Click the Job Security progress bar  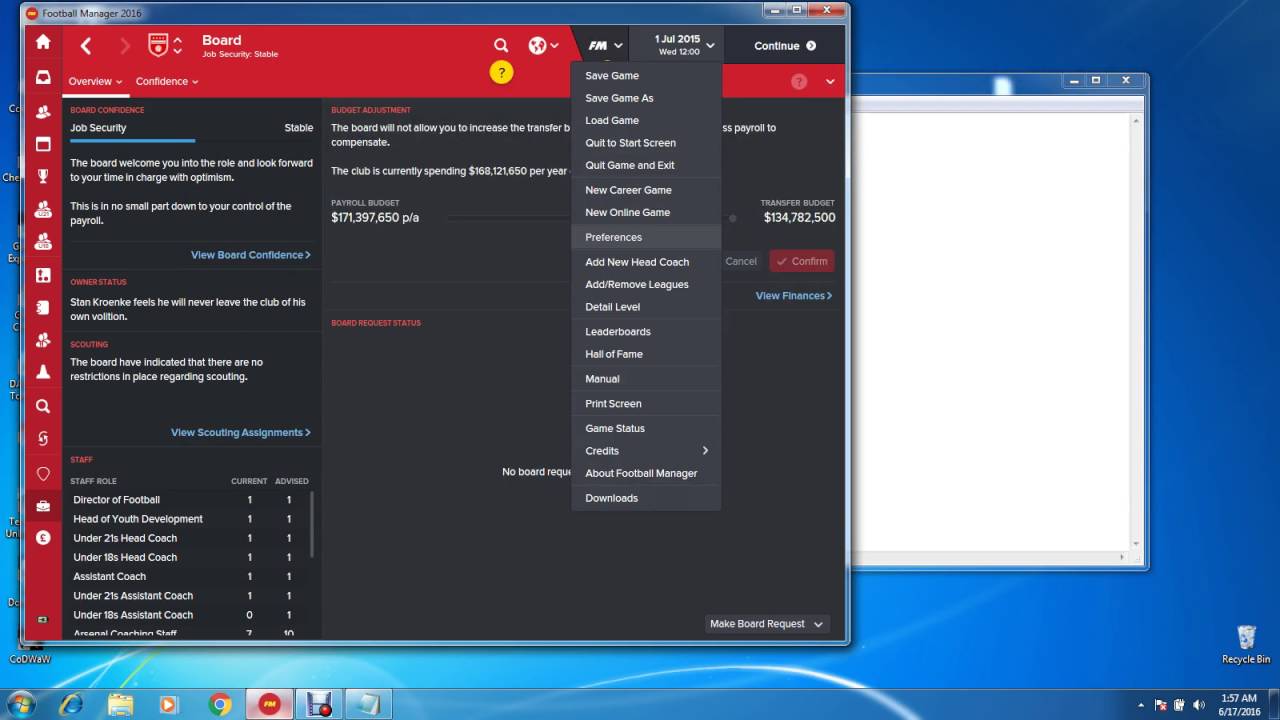[x=191, y=141]
